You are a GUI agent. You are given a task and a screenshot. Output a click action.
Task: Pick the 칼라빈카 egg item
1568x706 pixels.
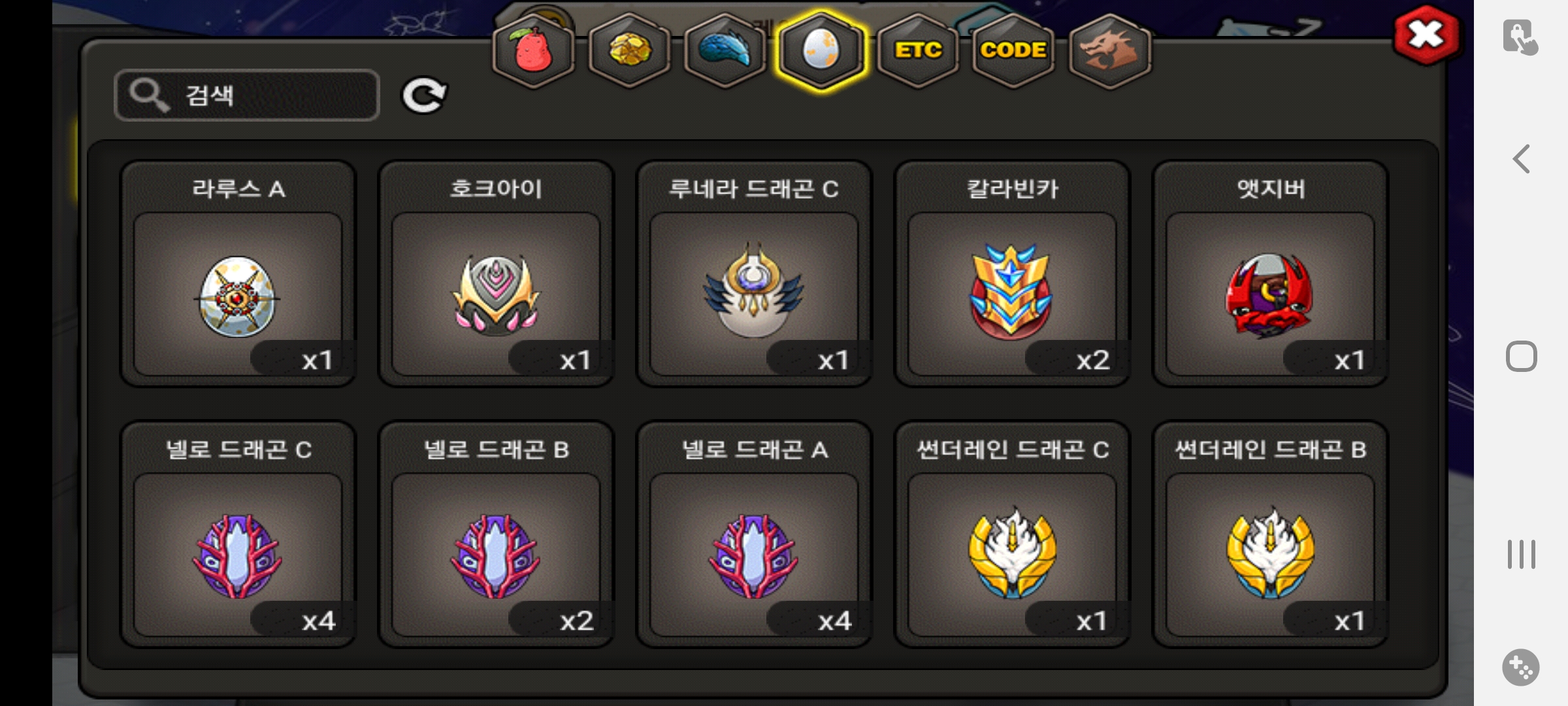1013,274
